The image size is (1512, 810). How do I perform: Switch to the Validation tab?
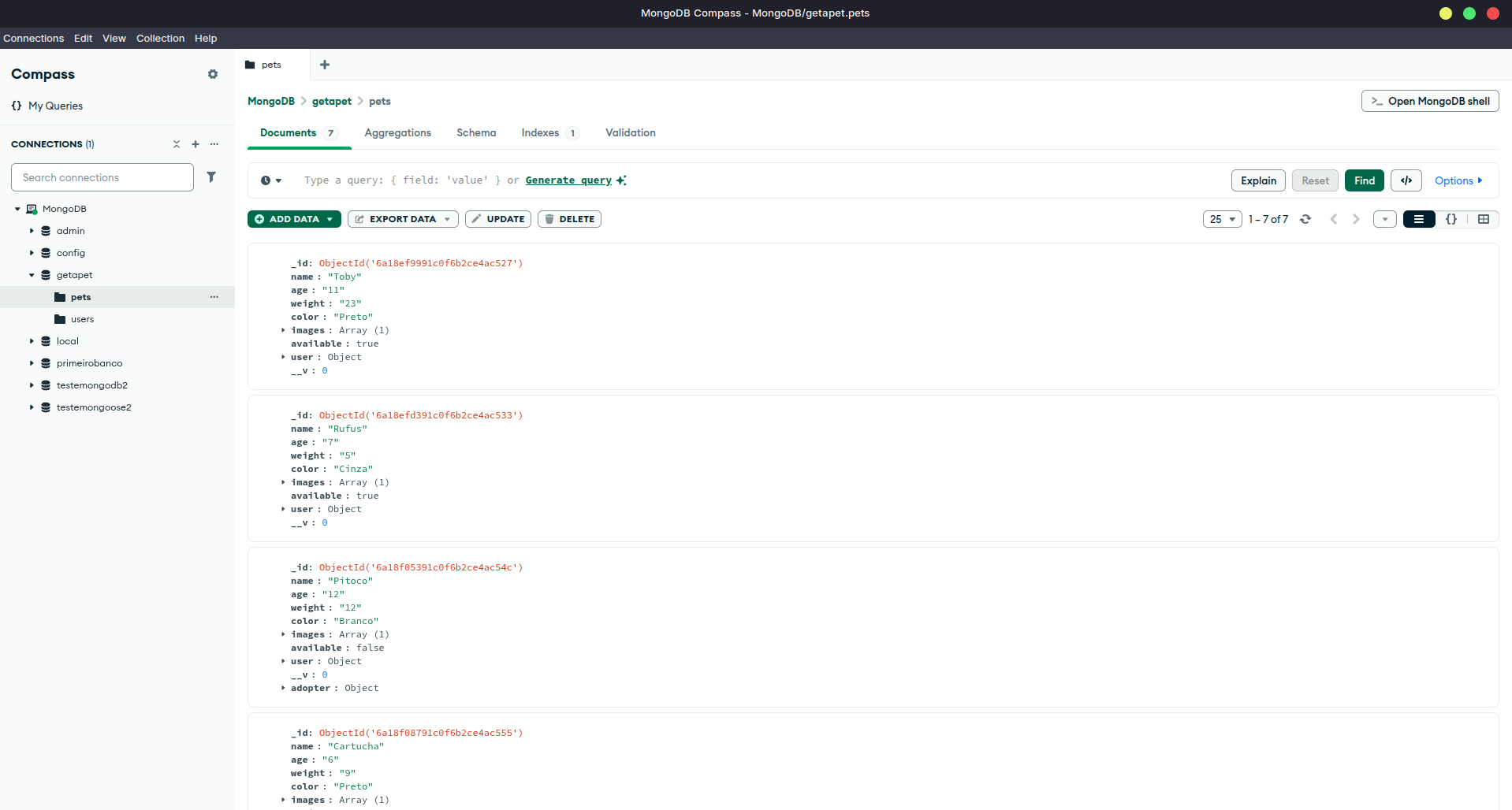click(631, 132)
